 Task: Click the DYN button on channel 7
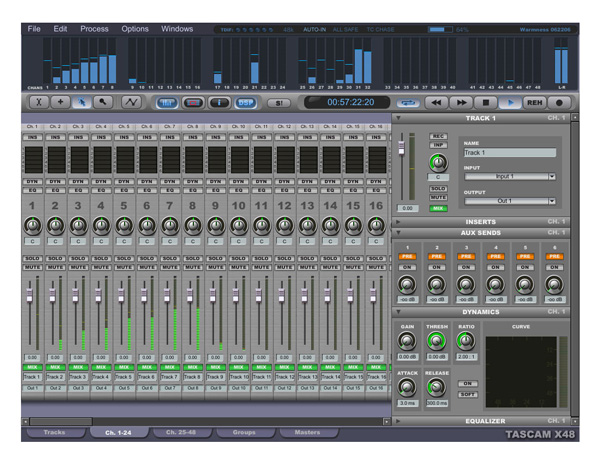coord(170,181)
